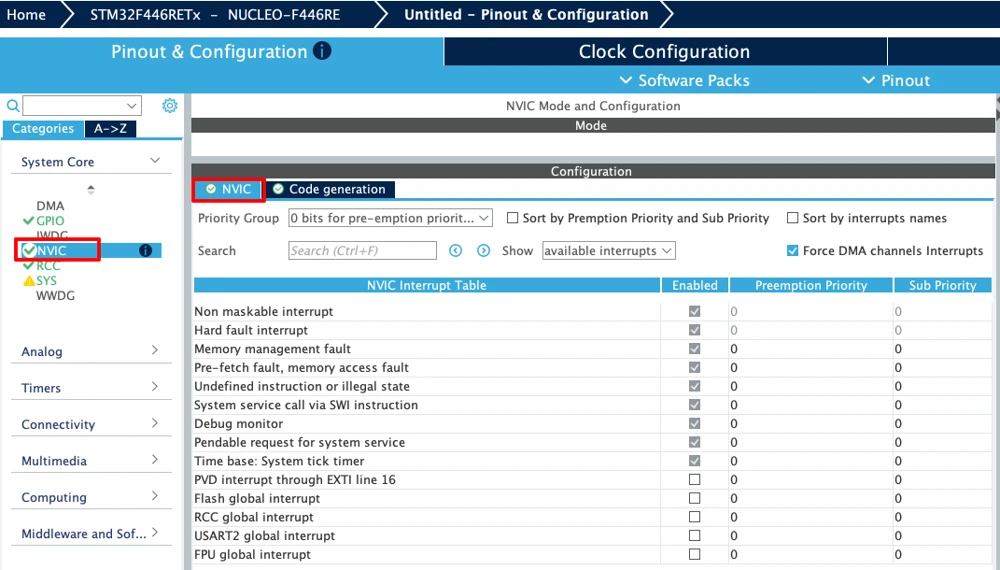1000x570 pixels.
Task: Click STM32F446RETx NUCLEO-F446RE breadcrumb
Action: (x=215, y=15)
